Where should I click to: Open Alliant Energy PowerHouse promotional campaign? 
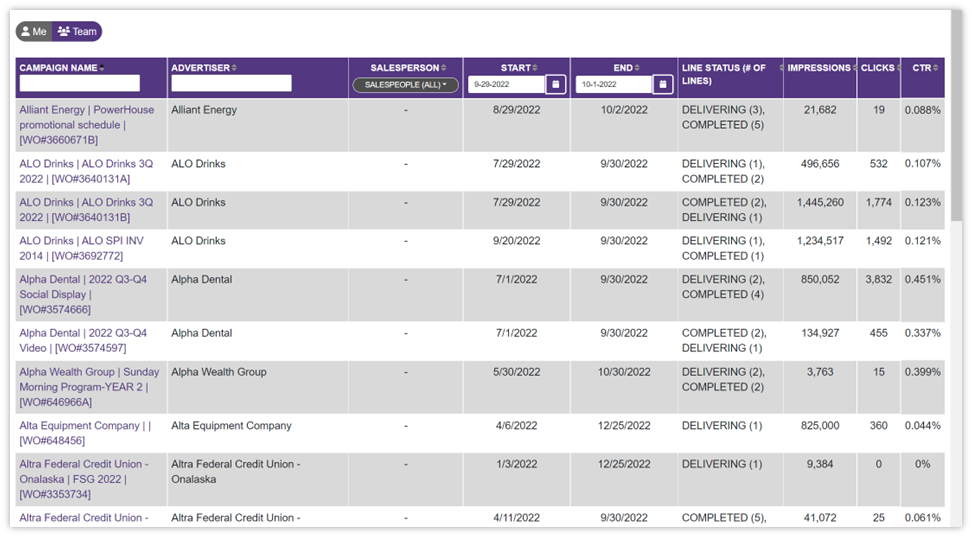point(87,125)
